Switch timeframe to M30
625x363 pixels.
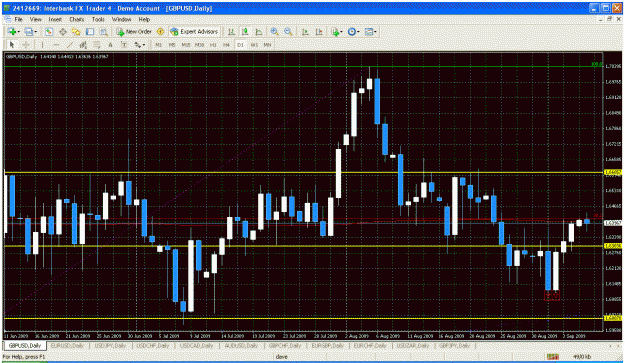199,45
